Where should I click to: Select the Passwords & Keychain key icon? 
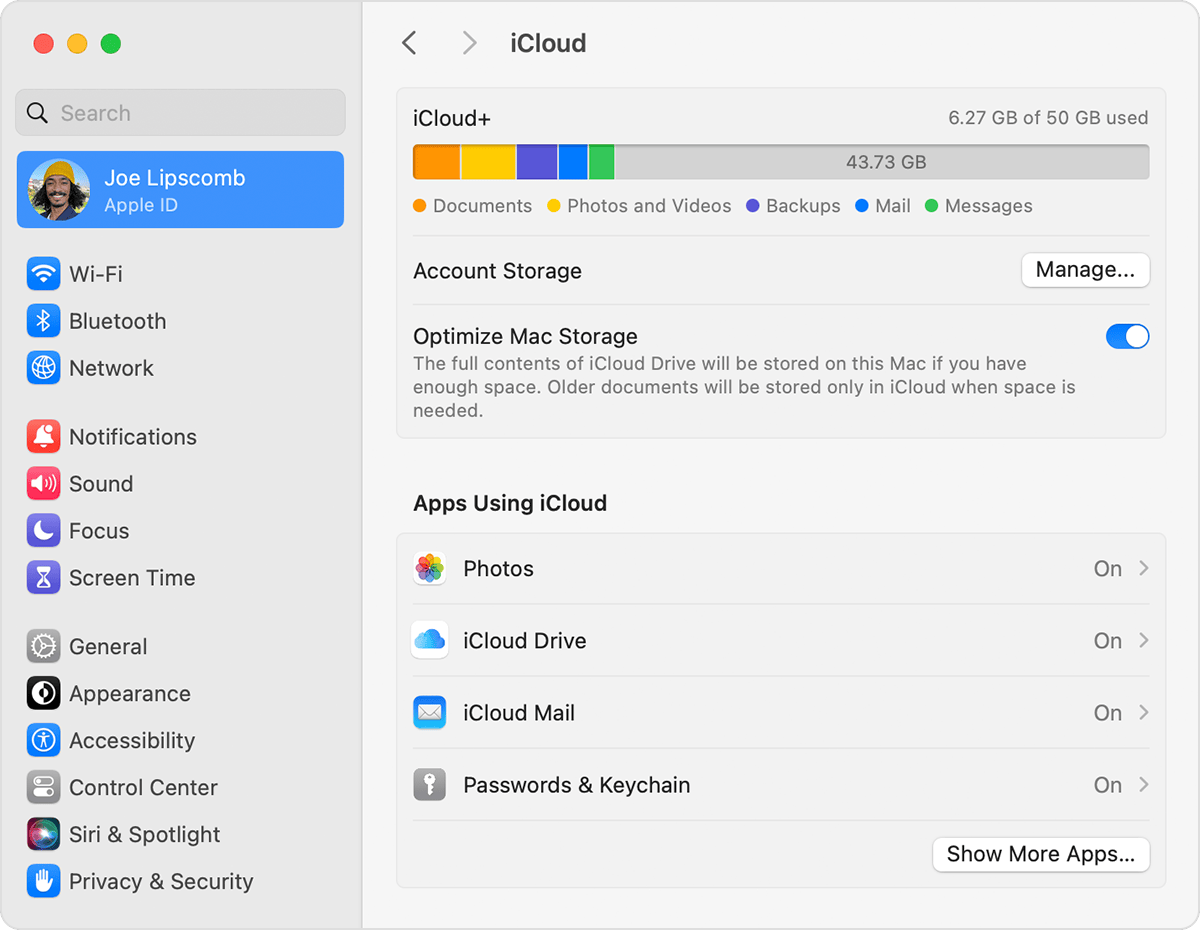tap(429, 785)
